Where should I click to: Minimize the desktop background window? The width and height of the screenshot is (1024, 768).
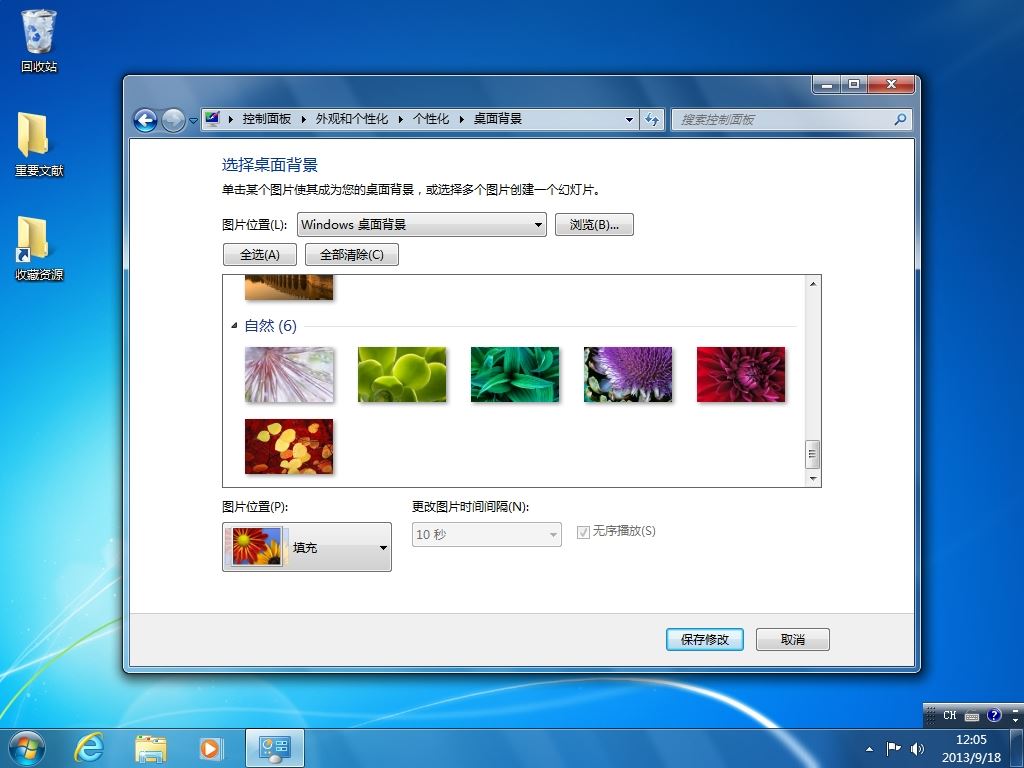pyautogui.click(x=827, y=84)
